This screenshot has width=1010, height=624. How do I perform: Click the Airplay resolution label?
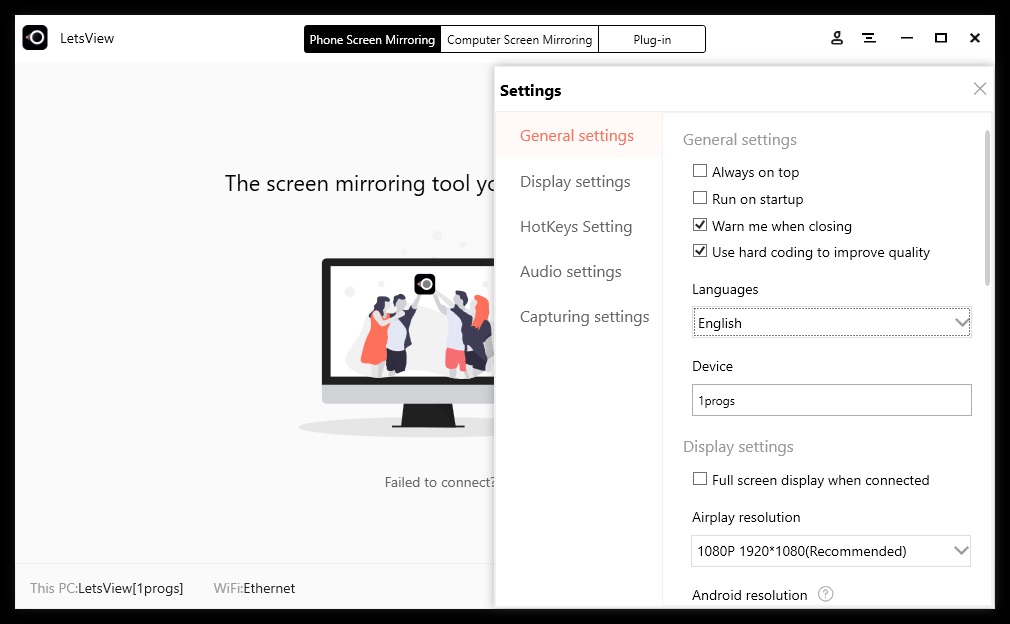coord(746,517)
